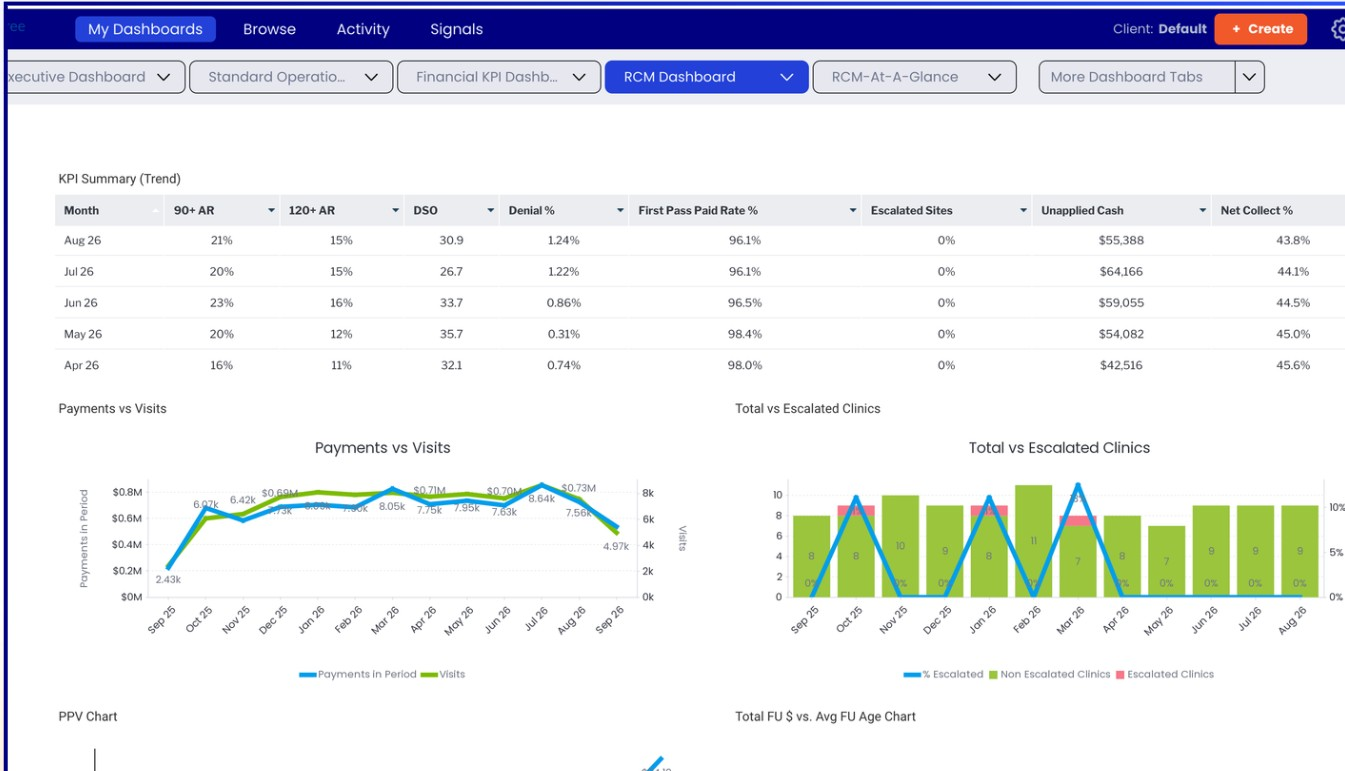Open the DSO column filter arrow
Screen dimensions: 1345x771
[x=490, y=211]
